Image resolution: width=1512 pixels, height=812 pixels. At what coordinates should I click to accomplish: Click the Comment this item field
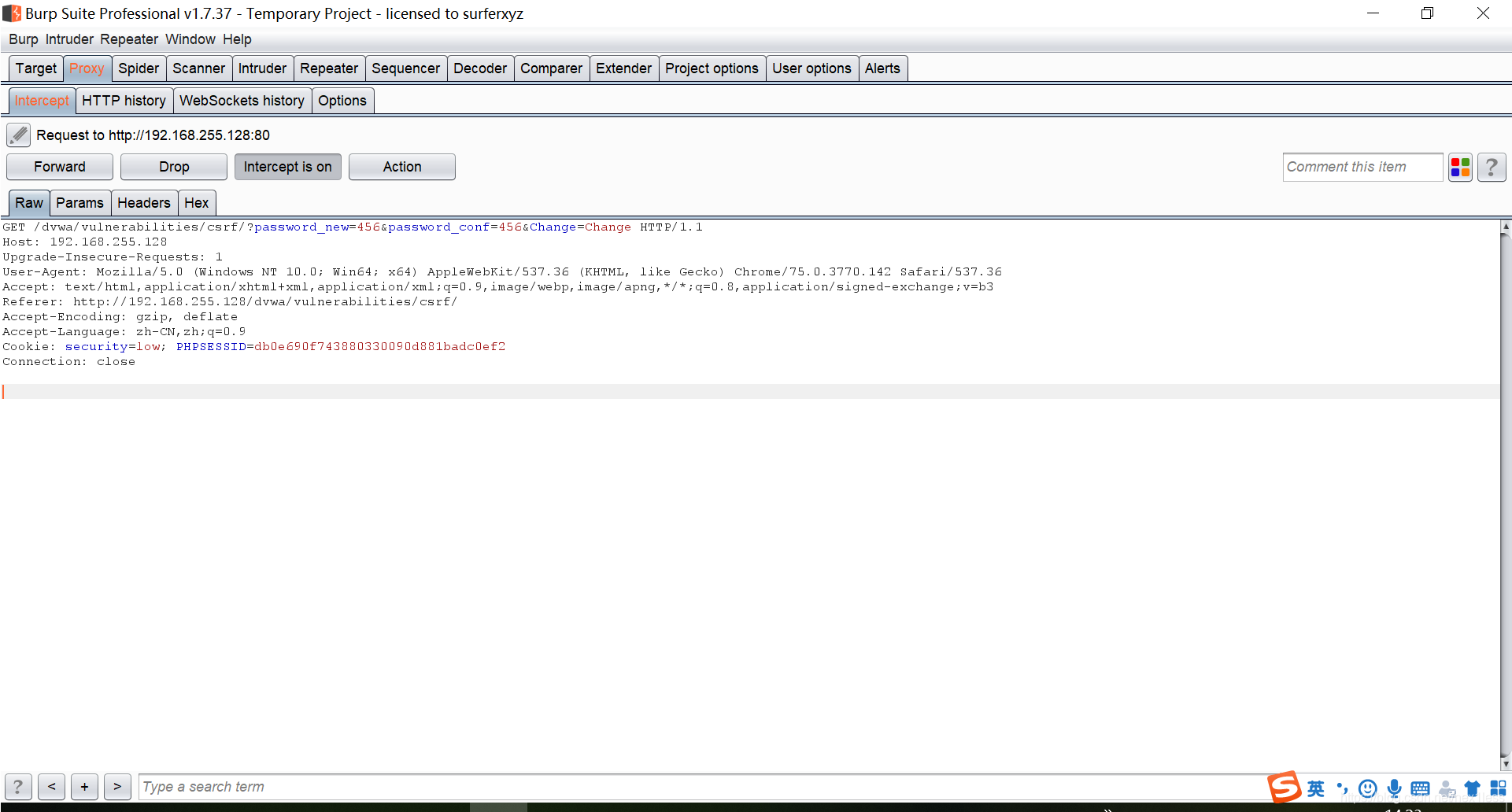coord(1362,167)
